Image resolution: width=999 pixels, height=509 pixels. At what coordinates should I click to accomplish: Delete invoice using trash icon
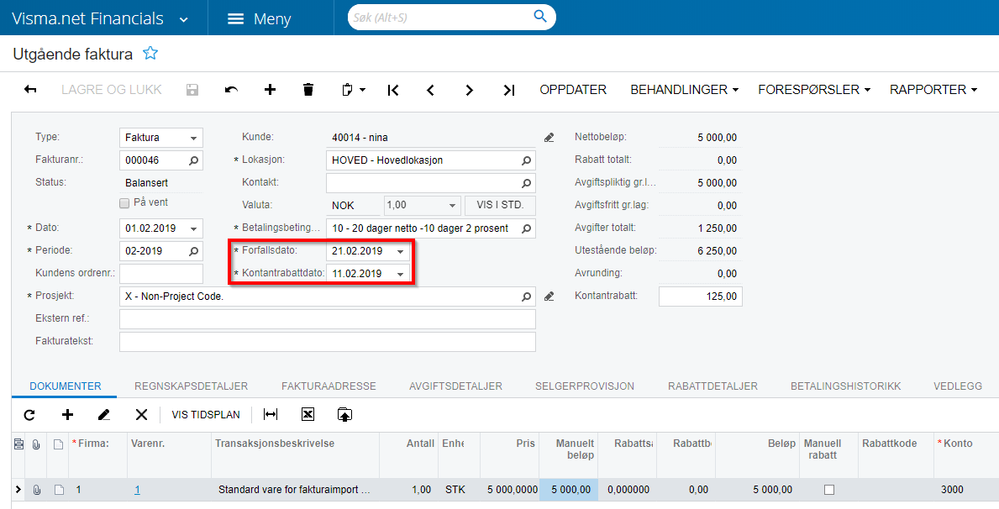tap(308, 90)
